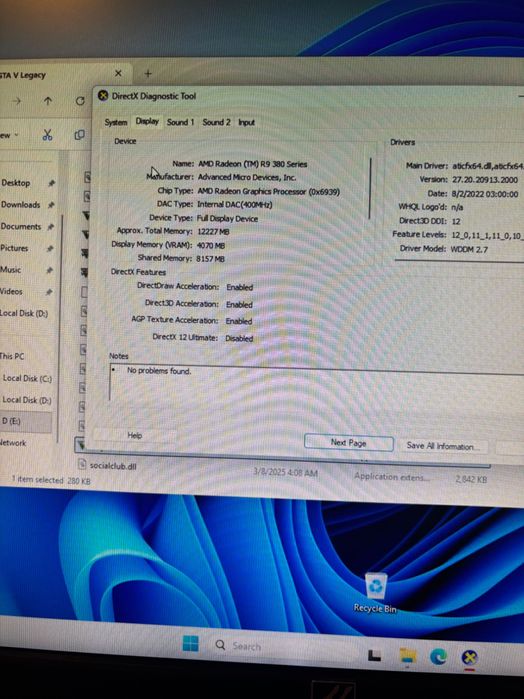Select Local Disk (C:) in sidebar
Viewport: 524px width, 699px height.
coord(27,378)
